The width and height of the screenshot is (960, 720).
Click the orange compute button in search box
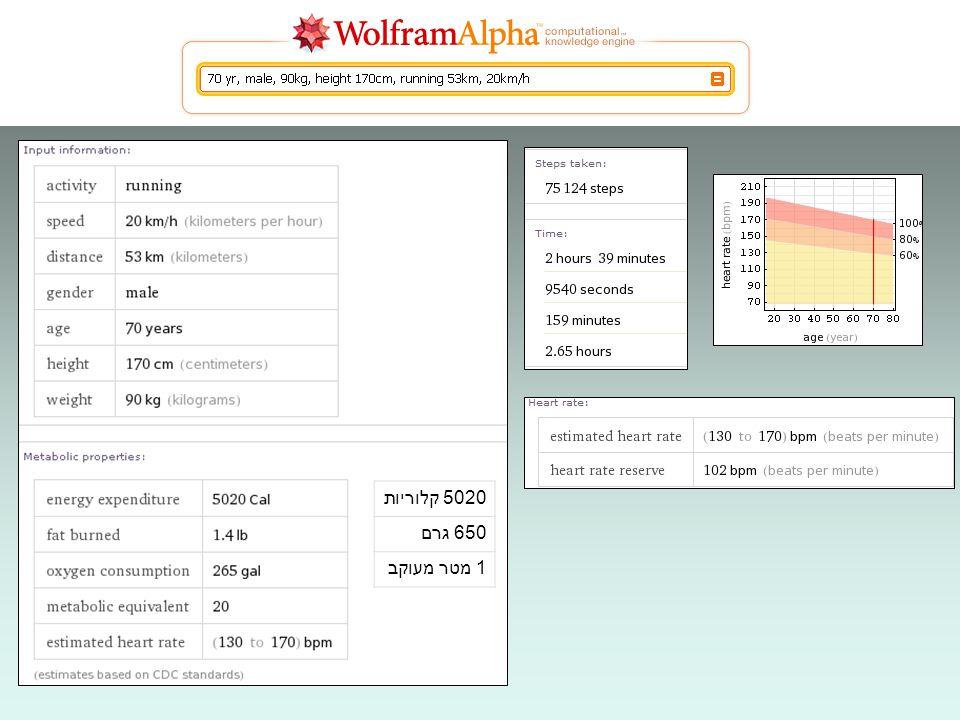[717, 79]
